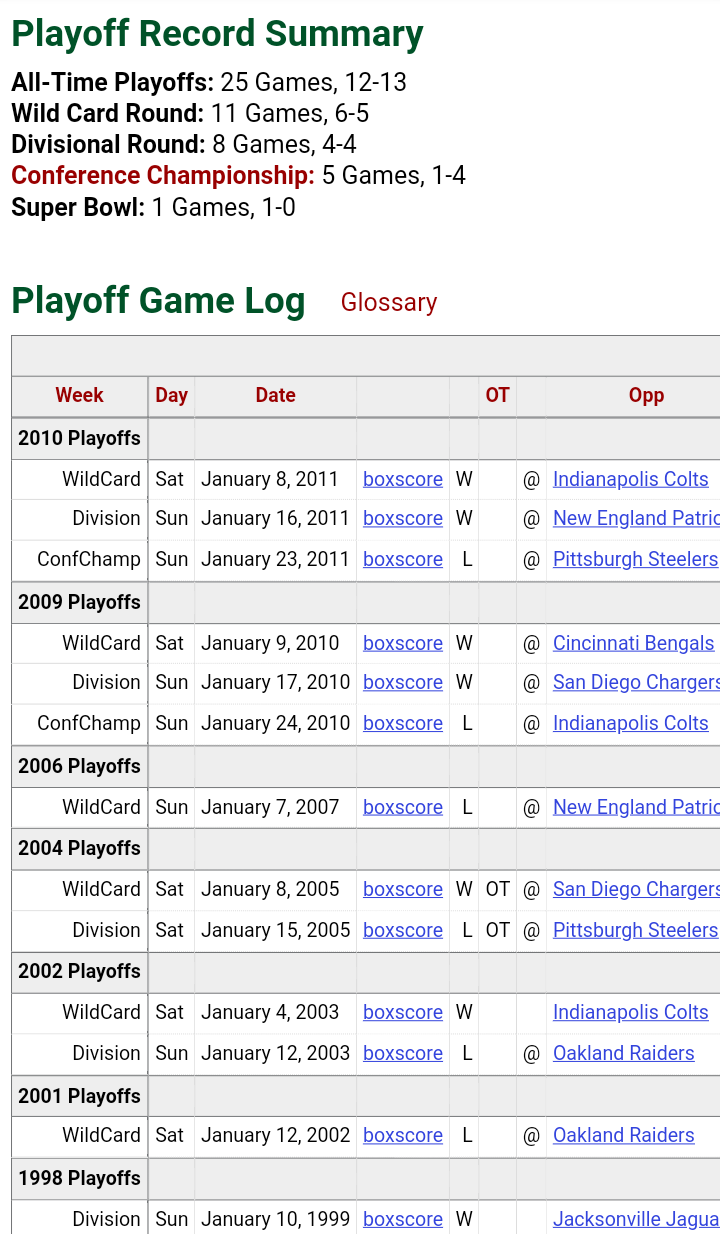720x1234 pixels.
Task: Sort table by Date column header
Action: [x=276, y=395]
